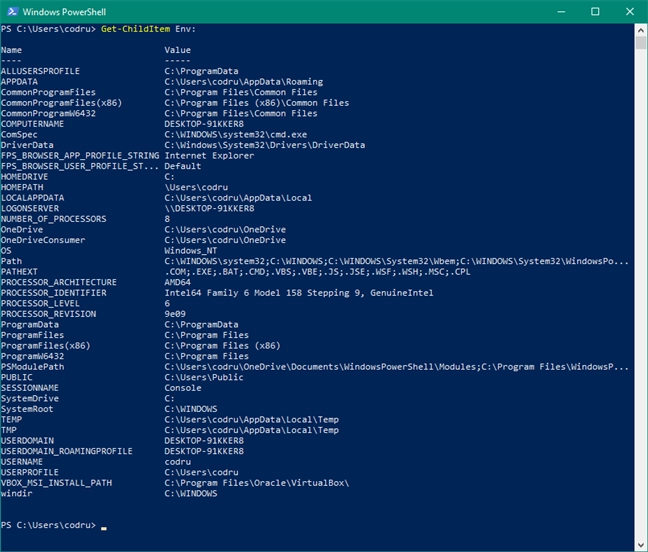The height and width of the screenshot is (552, 648).
Task: Click the \Users\codru value
Action: tap(196, 187)
